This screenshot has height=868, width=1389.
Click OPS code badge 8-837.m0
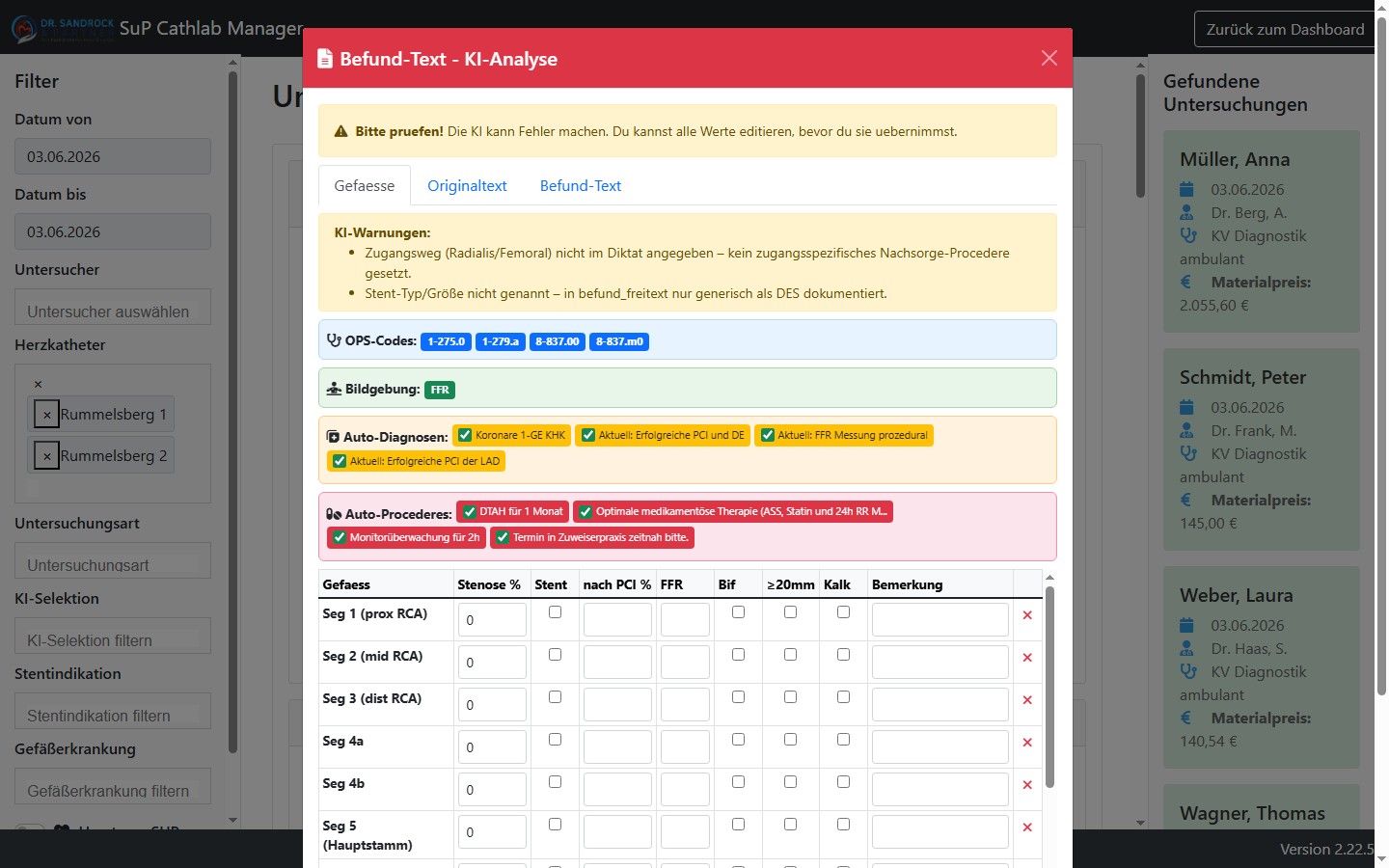(x=619, y=341)
